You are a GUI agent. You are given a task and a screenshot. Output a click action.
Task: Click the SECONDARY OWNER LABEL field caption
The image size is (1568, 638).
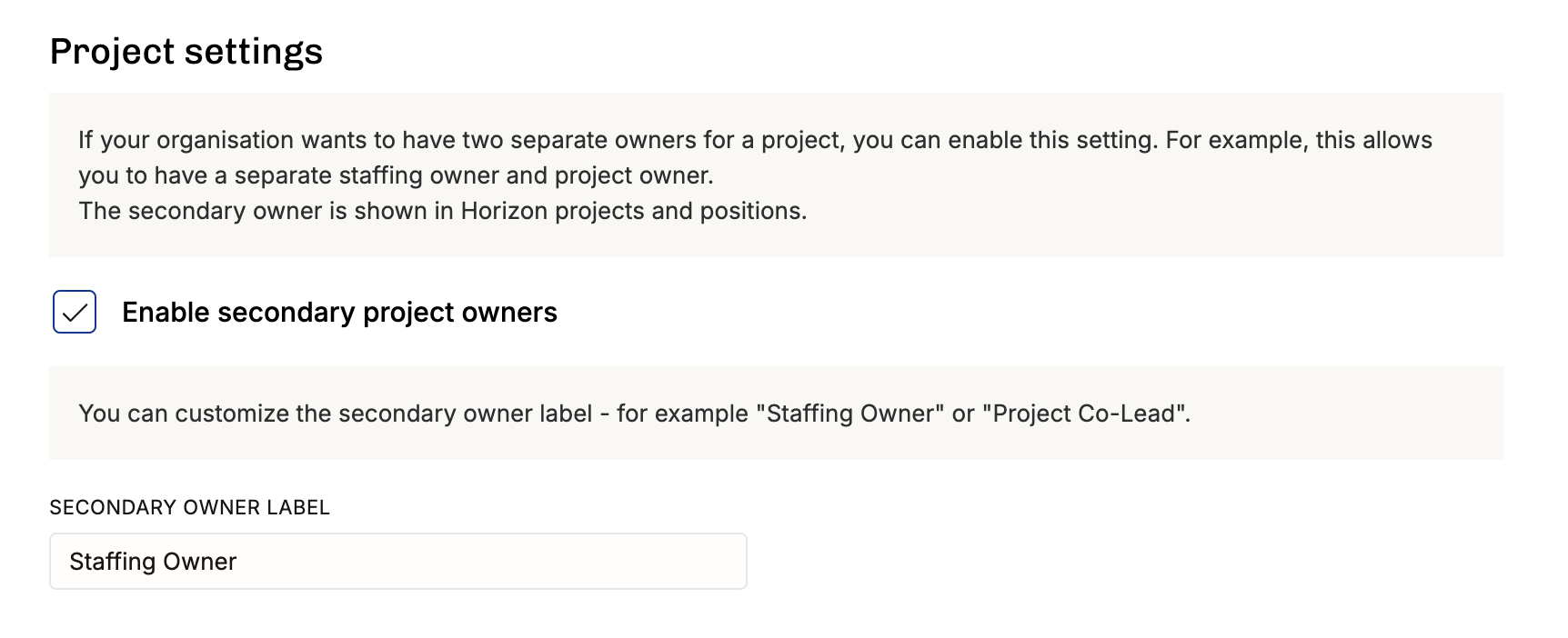189,507
